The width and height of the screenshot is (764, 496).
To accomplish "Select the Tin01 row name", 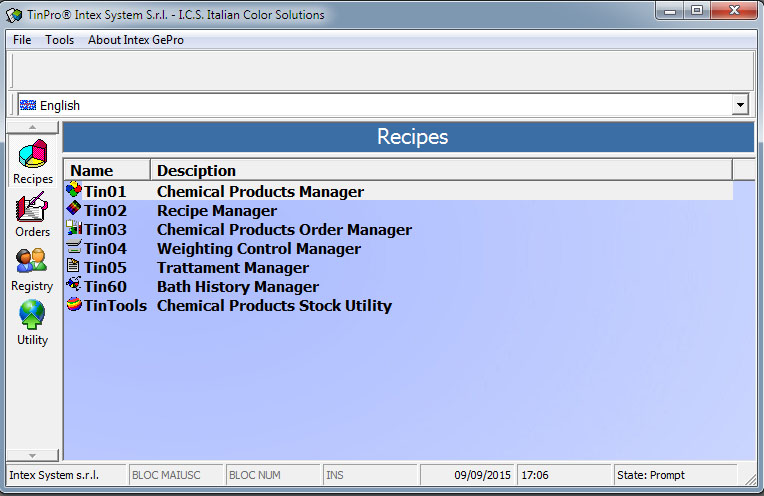I will point(105,191).
